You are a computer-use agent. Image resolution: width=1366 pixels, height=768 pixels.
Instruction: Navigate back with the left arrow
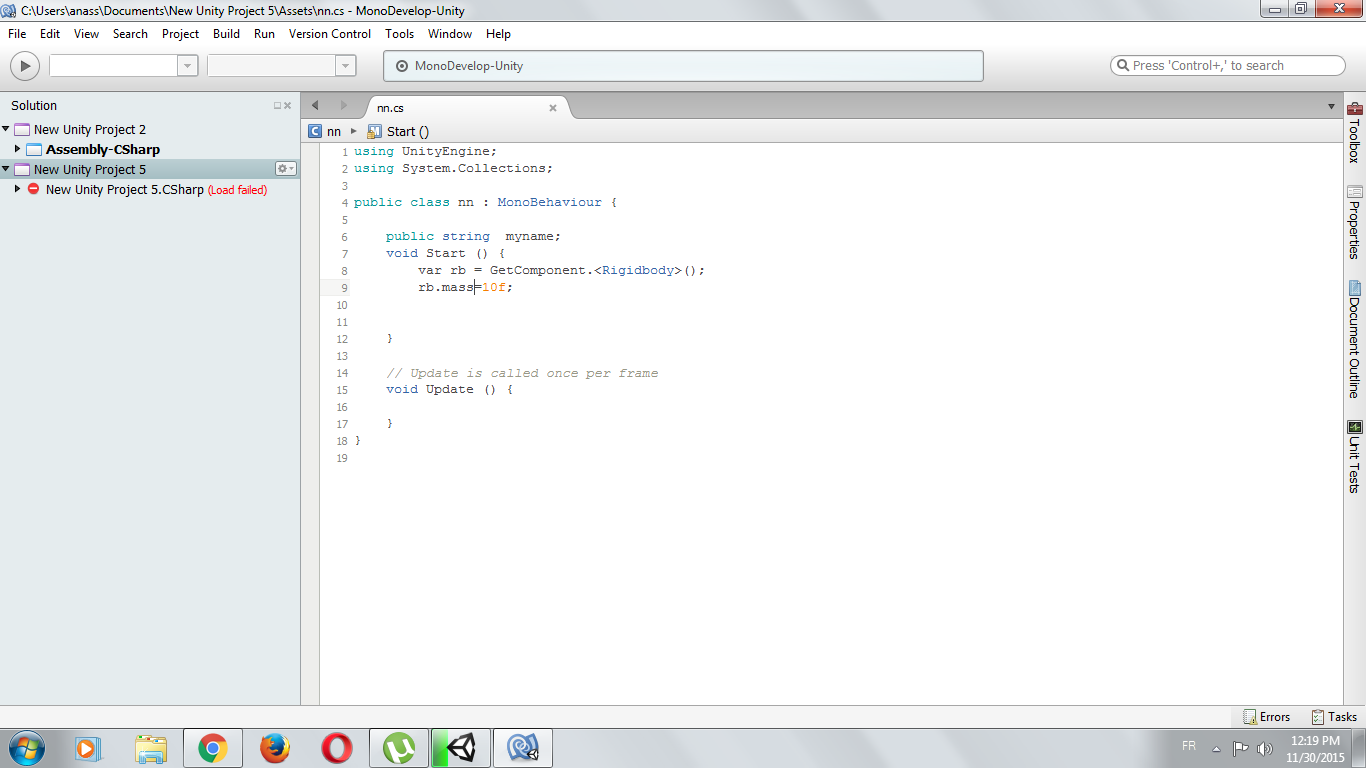click(x=315, y=106)
